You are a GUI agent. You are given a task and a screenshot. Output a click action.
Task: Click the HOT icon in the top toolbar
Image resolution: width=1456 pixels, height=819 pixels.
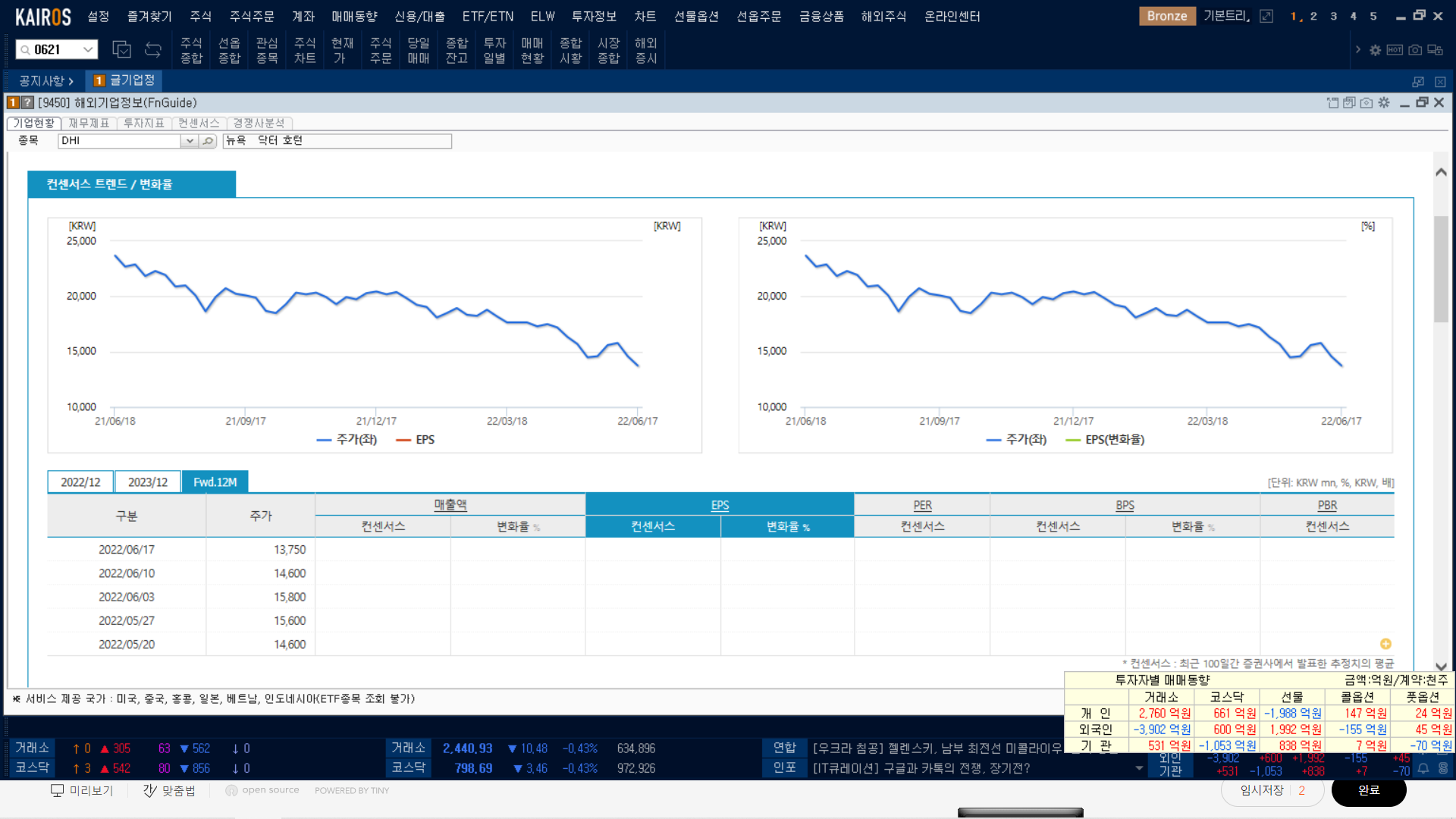[1395, 50]
